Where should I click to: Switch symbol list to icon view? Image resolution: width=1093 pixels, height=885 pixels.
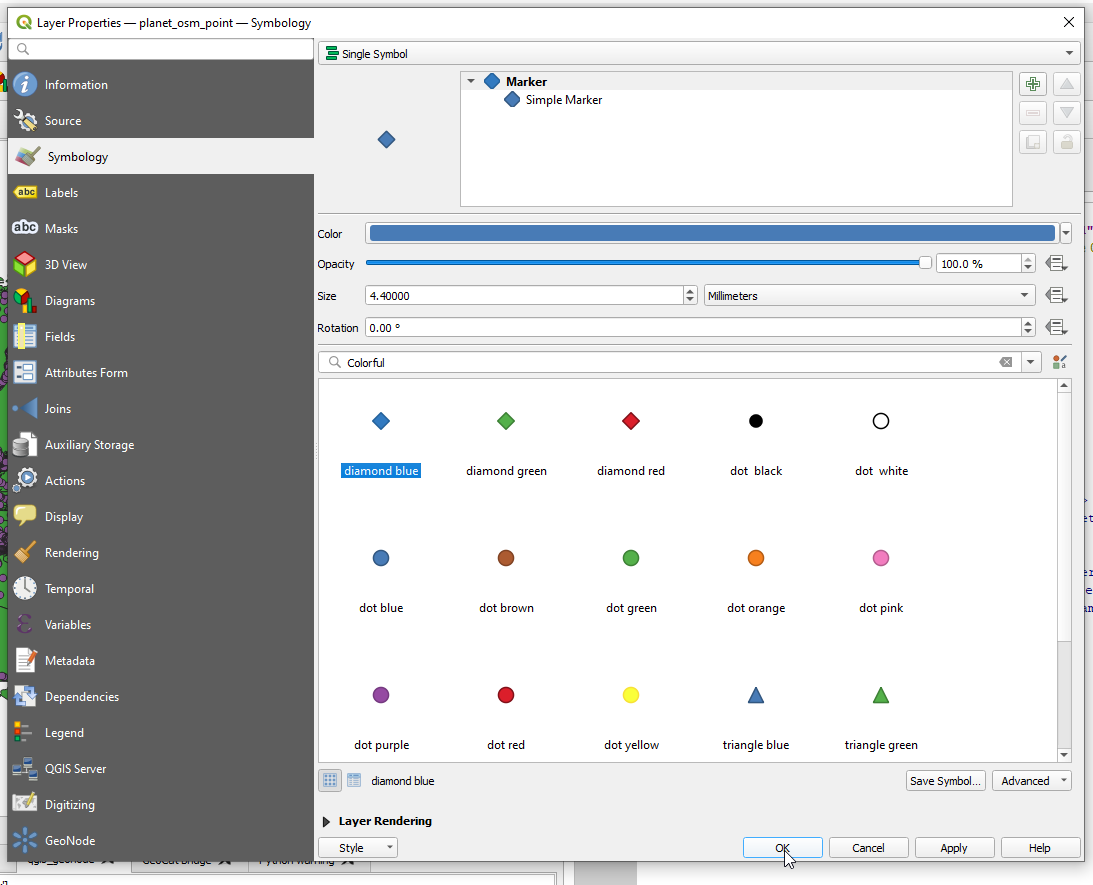tap(330, 781)
